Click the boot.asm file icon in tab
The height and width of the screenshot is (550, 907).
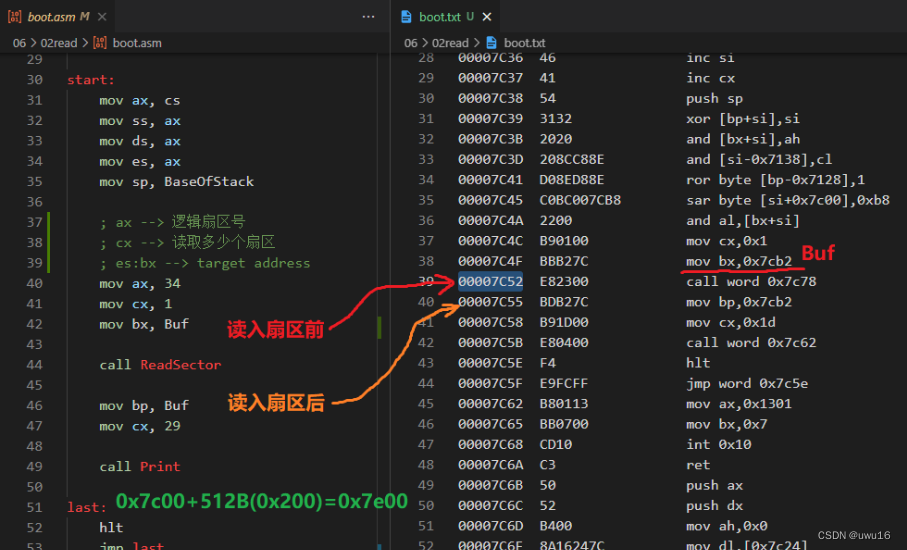(15, 17)
